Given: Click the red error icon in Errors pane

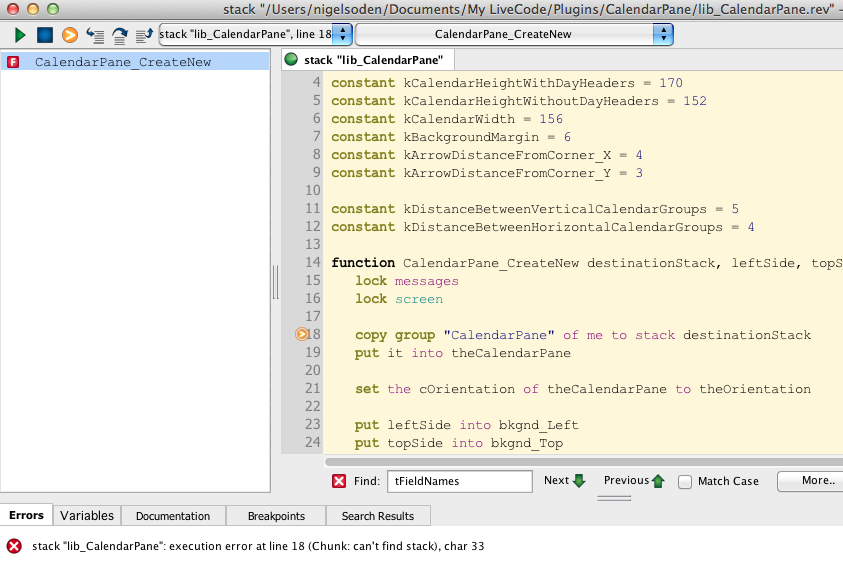Looking at the screenshot, I should pos(14,546).
